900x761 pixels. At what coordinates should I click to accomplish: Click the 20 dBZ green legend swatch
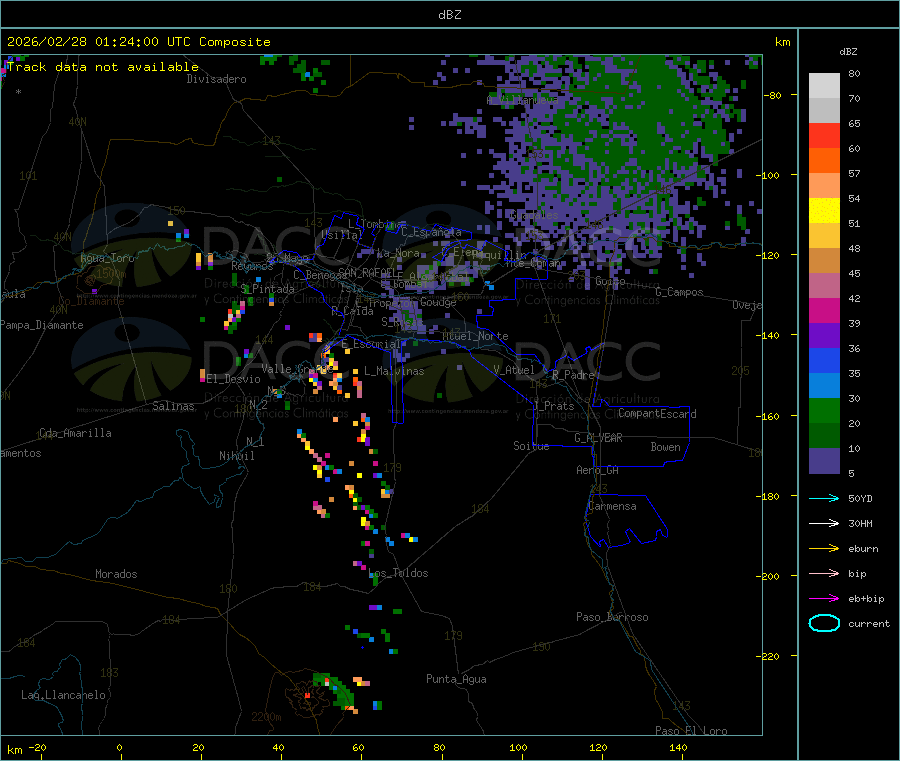(824, 410)
